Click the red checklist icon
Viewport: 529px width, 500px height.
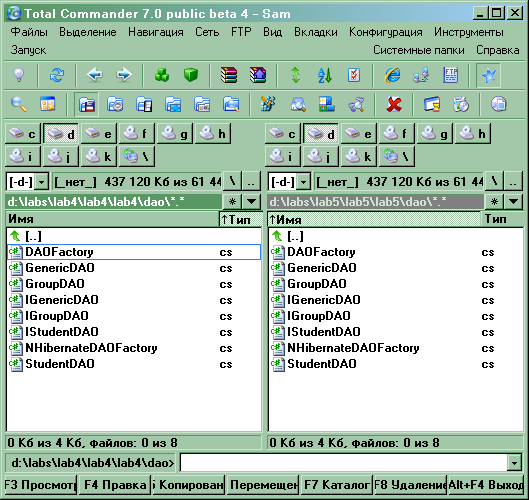click(354, 75)
